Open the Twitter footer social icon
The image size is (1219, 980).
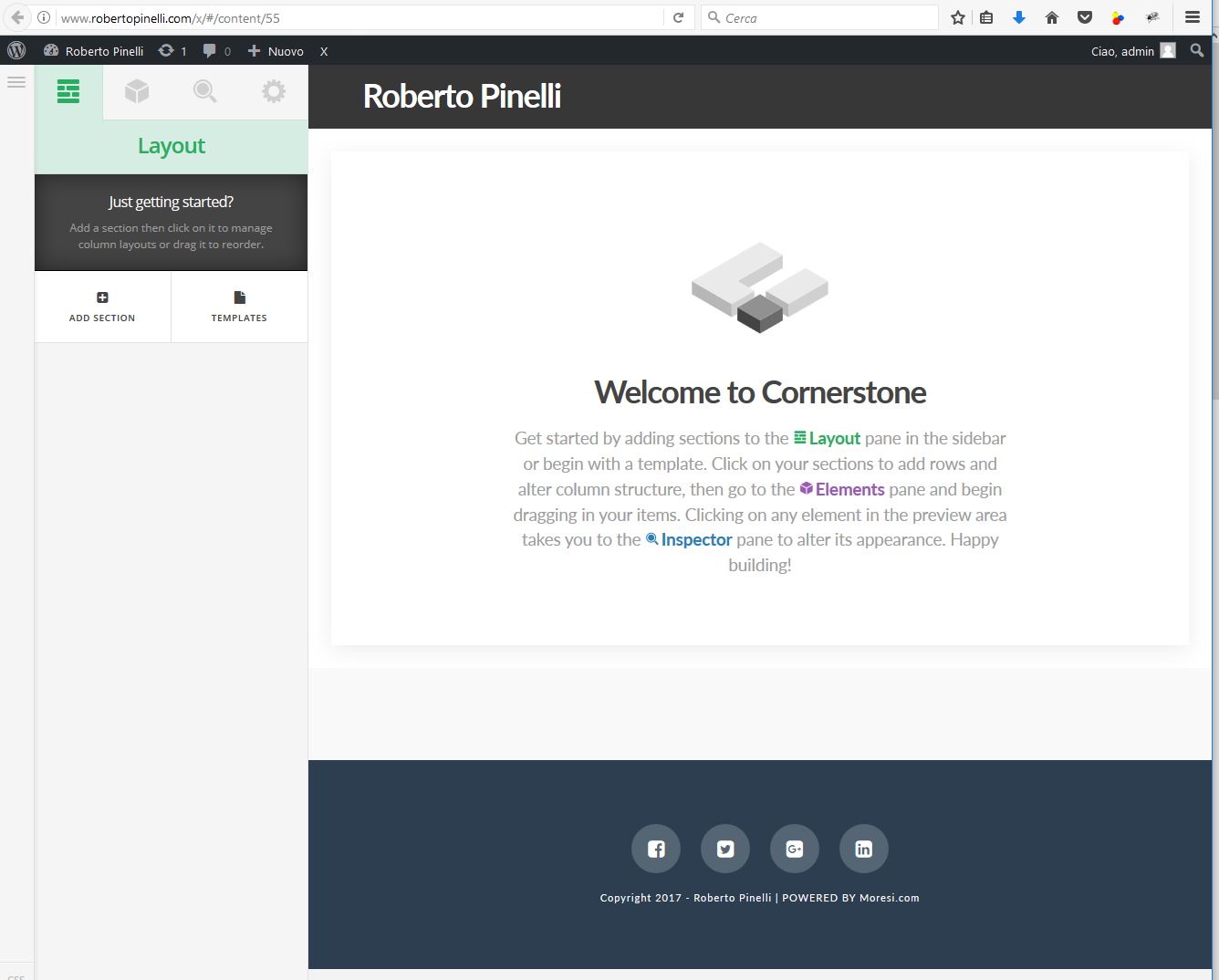tap(725, 849)
